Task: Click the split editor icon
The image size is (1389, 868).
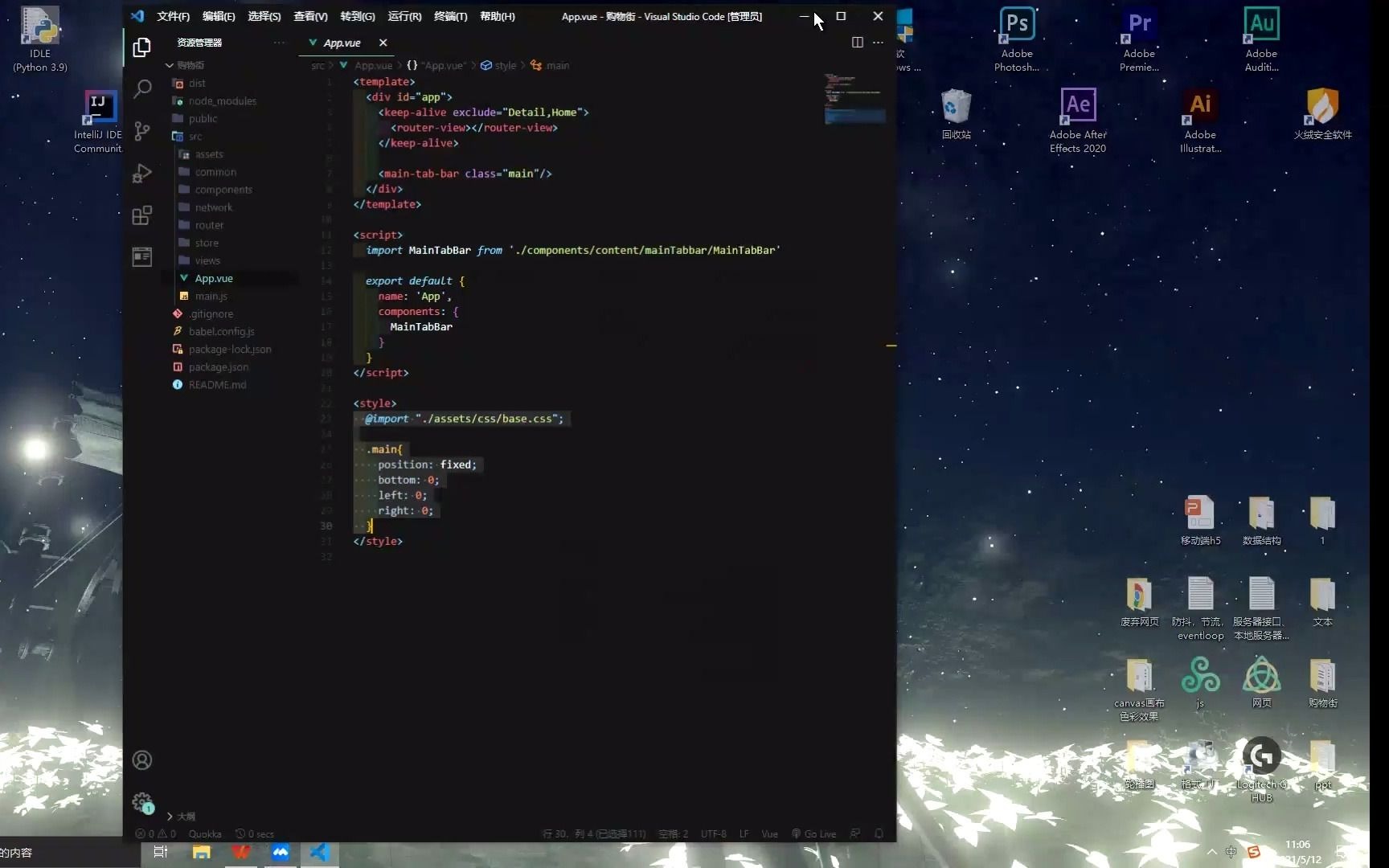Action: click(858, 43)
